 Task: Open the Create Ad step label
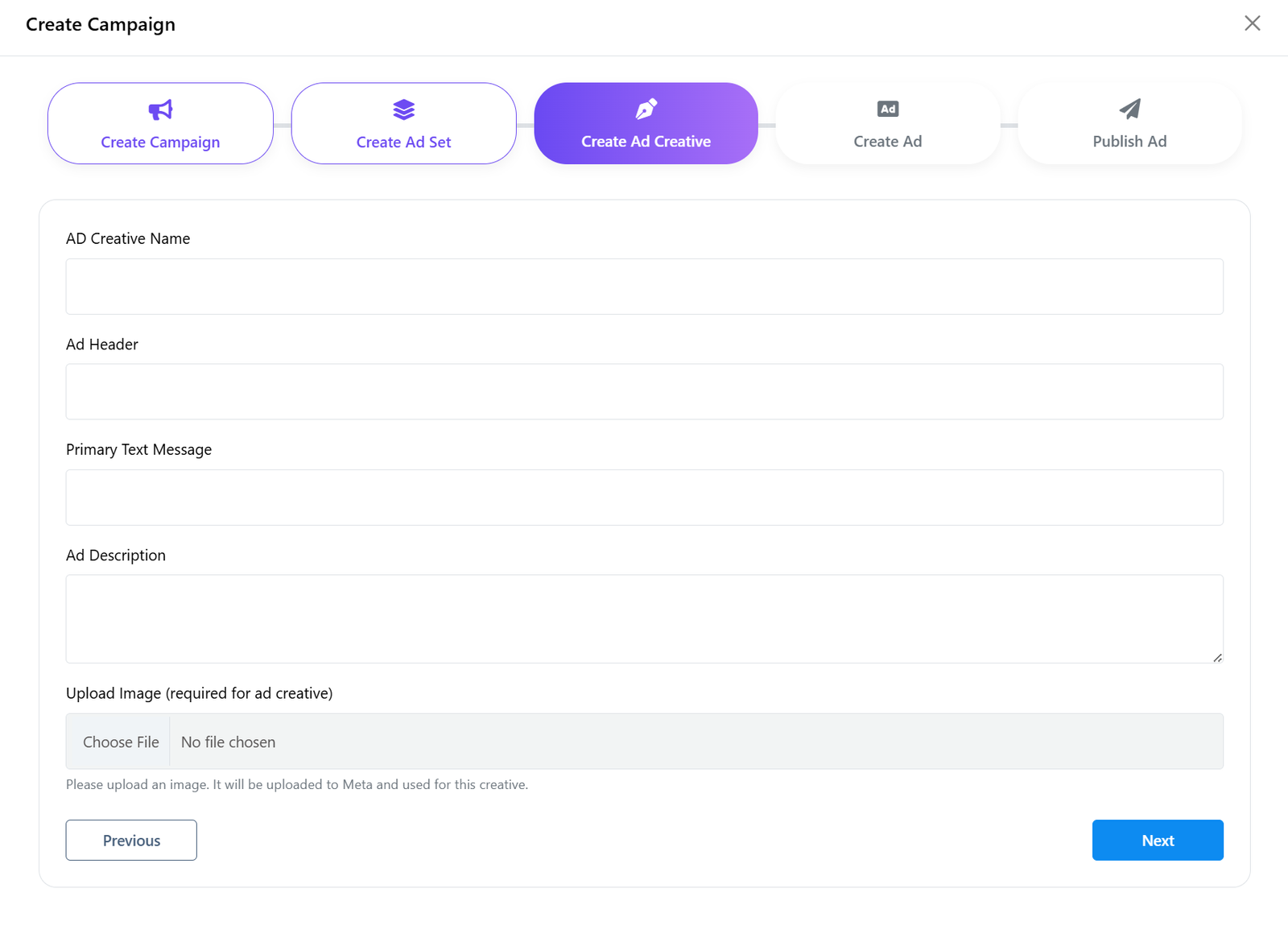point(888,142)
